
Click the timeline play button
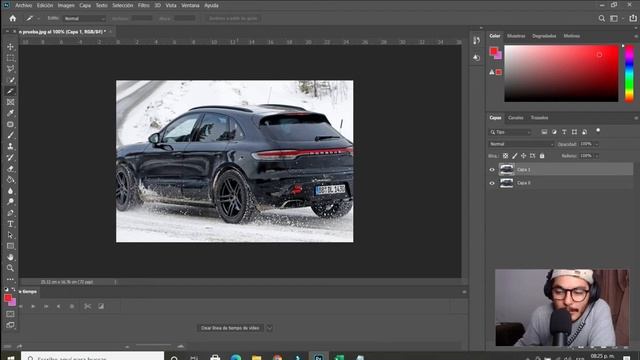click(33, 306)
